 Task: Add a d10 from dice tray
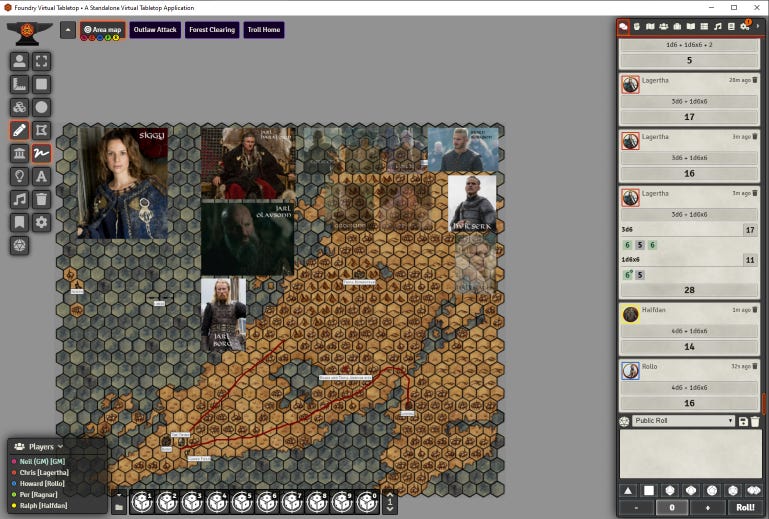coord(691,490)
